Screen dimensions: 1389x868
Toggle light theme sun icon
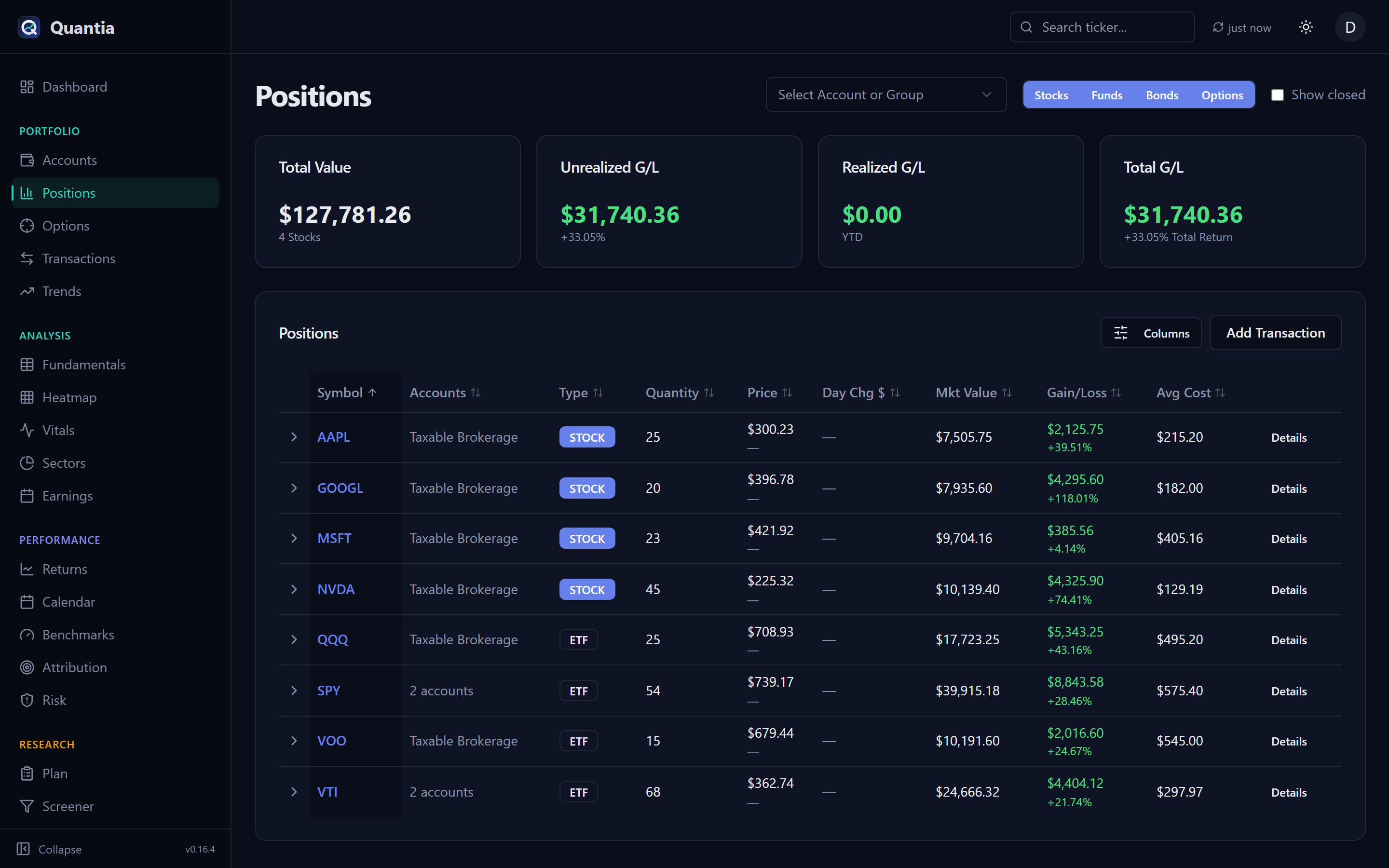(1306, 27)
